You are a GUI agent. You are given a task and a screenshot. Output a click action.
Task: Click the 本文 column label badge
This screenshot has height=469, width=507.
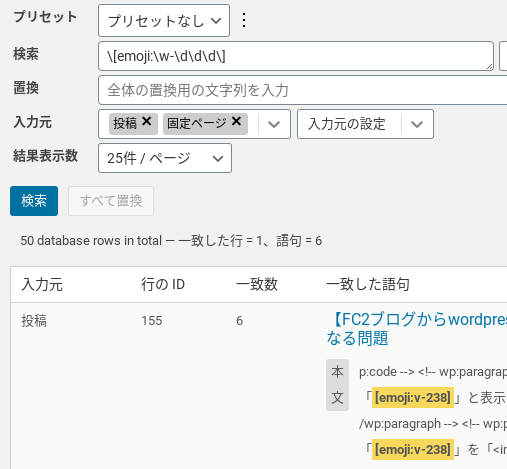coord(337,385)
